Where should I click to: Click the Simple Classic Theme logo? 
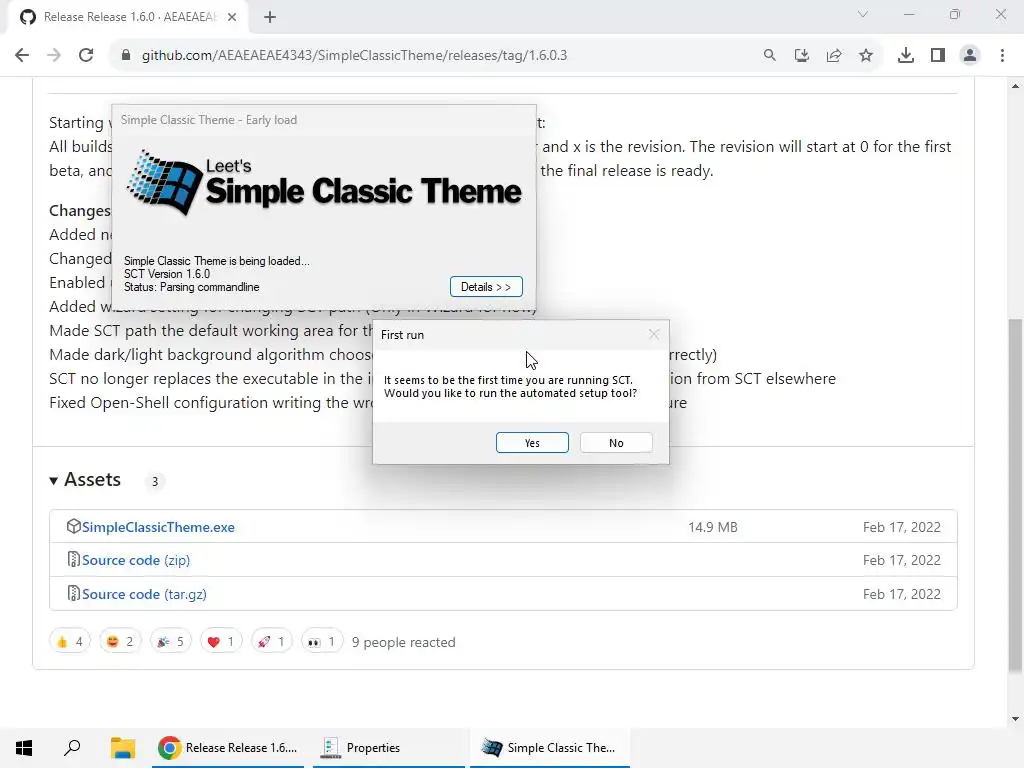tap(325, 184)
